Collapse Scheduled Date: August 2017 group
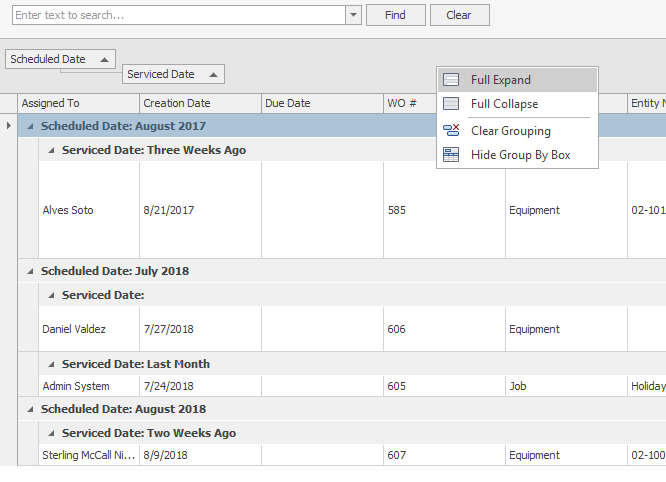This screenshot has height=482, width=666. [x=30, y=126]
